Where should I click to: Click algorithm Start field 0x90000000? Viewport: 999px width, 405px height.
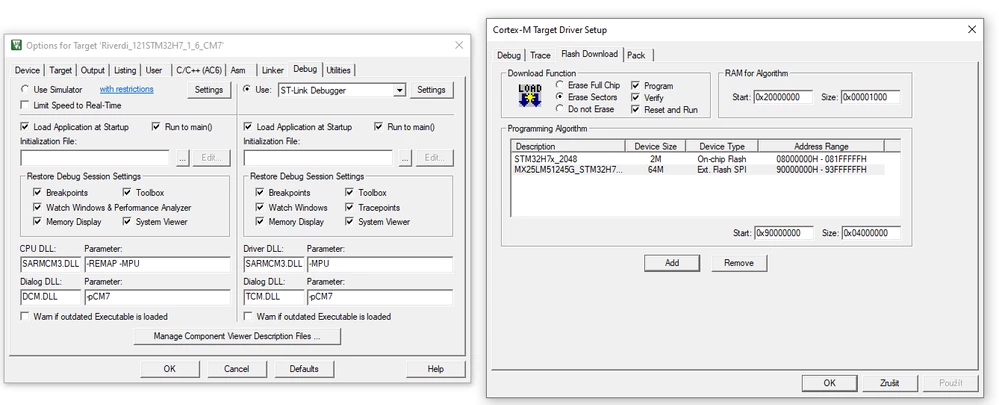point(784,232)
